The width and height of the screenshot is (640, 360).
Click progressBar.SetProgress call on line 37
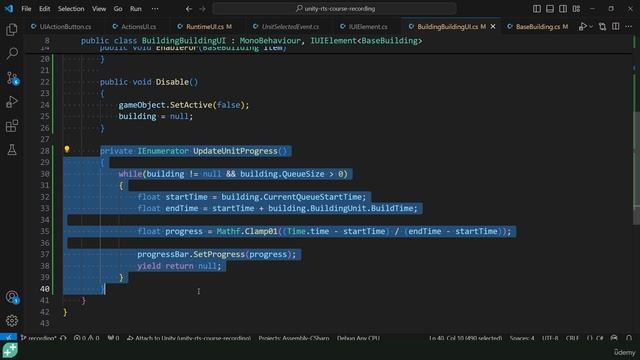tap(217, 254)
